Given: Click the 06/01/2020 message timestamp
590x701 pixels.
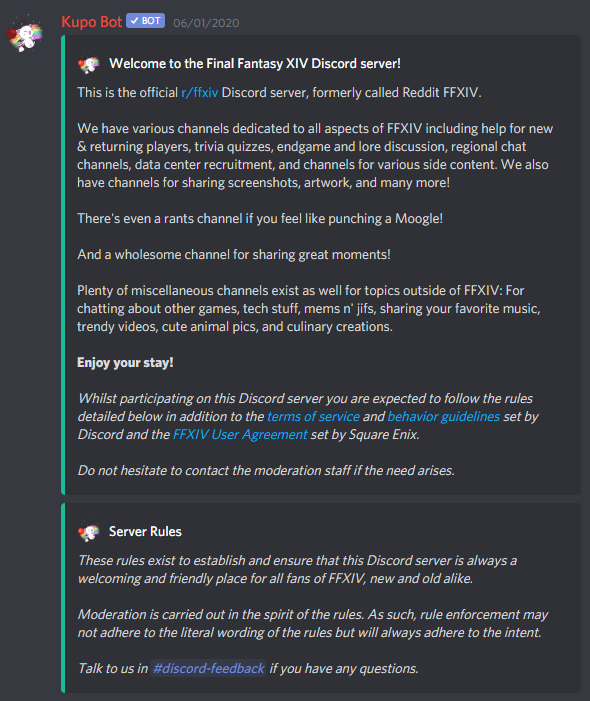Looking at the screenshot, I should tap(206, 23).
